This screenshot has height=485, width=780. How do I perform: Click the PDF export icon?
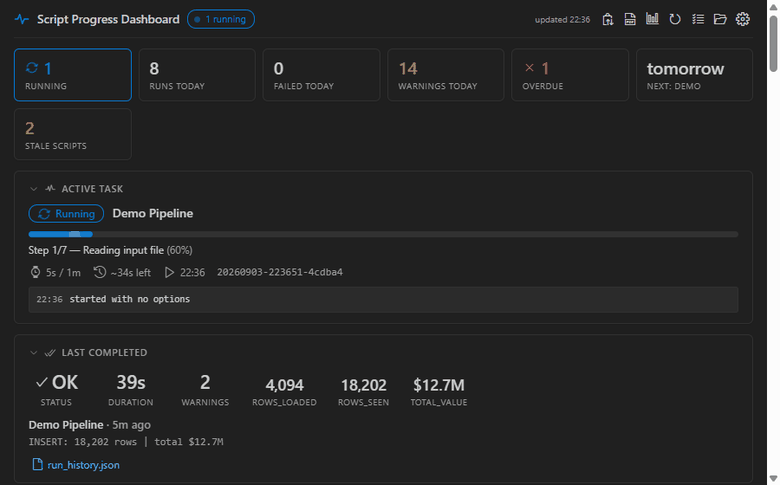click(x=630, y=19)
